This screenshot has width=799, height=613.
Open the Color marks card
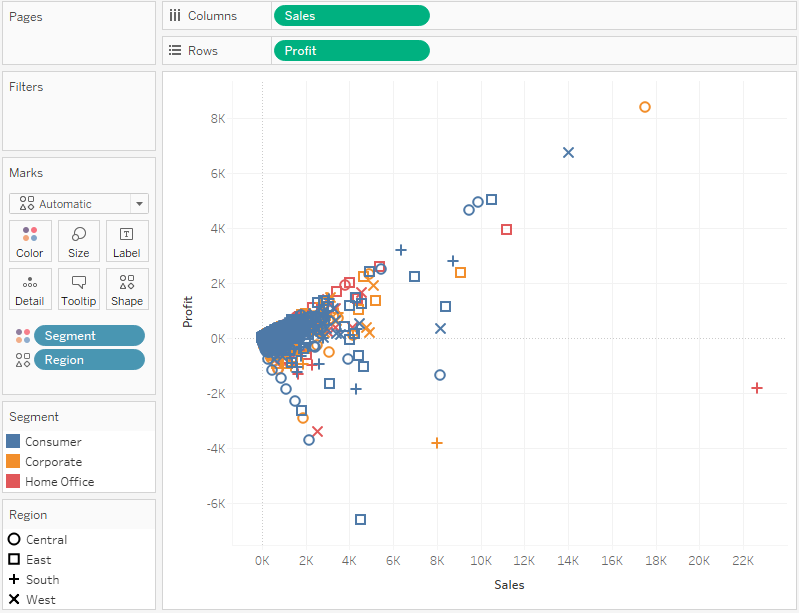click(30, 241)
